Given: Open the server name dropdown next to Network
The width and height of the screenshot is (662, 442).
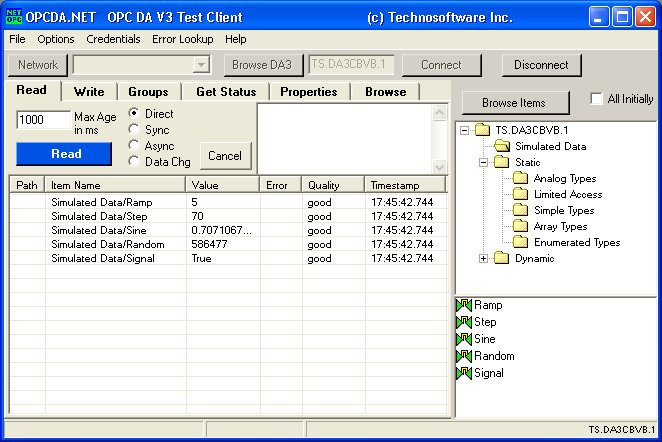Looking at the screenshot, I should (201, 65).
